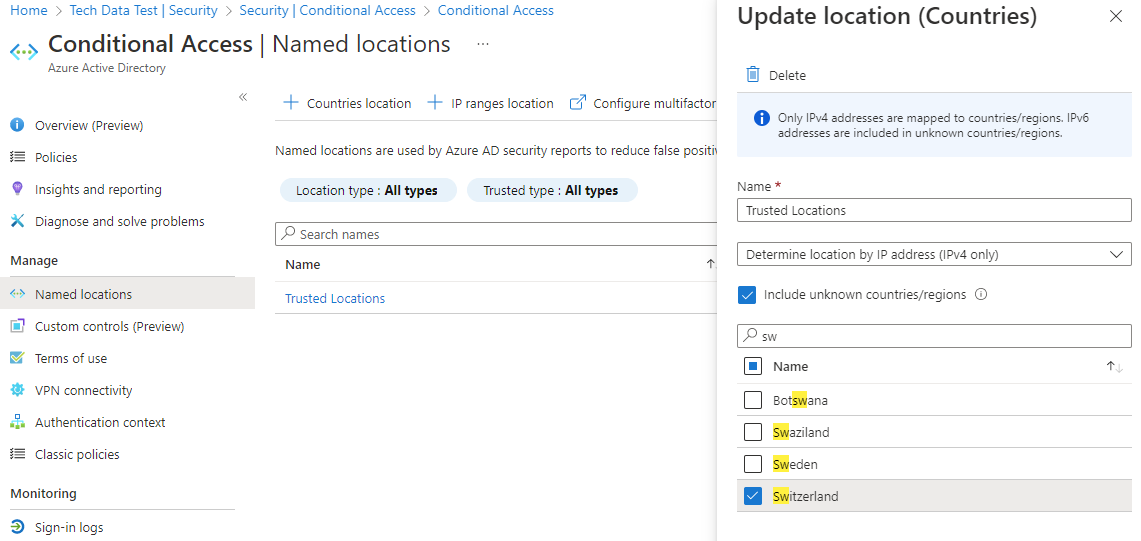Click the Custom controls (Preview) icon
Screen dimensions: 1141x541
coord(17,326)
